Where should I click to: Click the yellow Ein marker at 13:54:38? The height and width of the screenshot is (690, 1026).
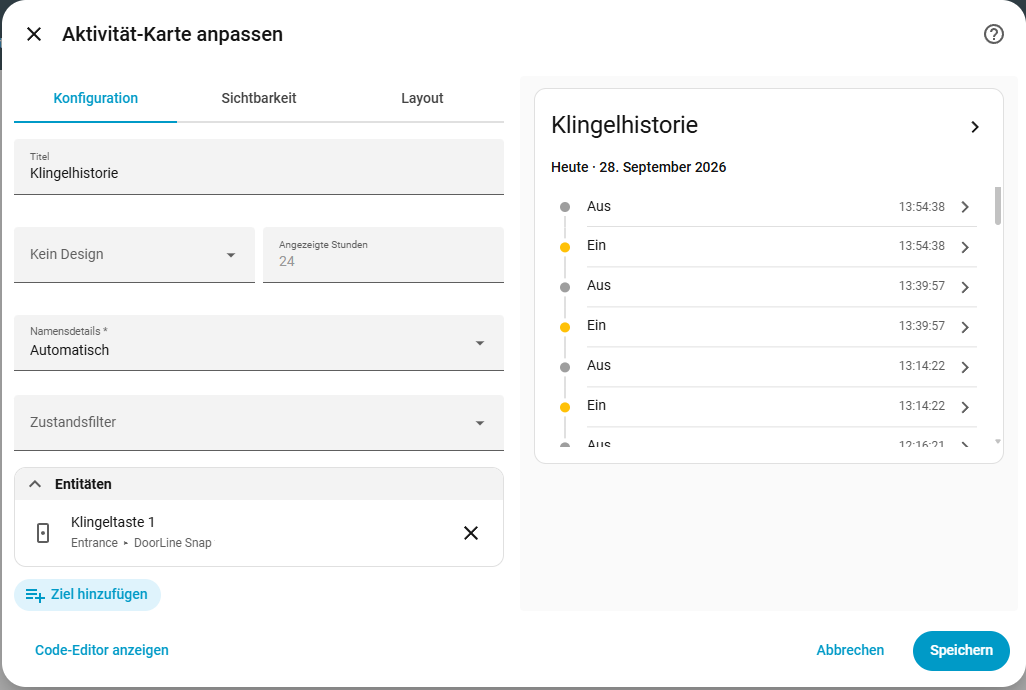point(565,247)
